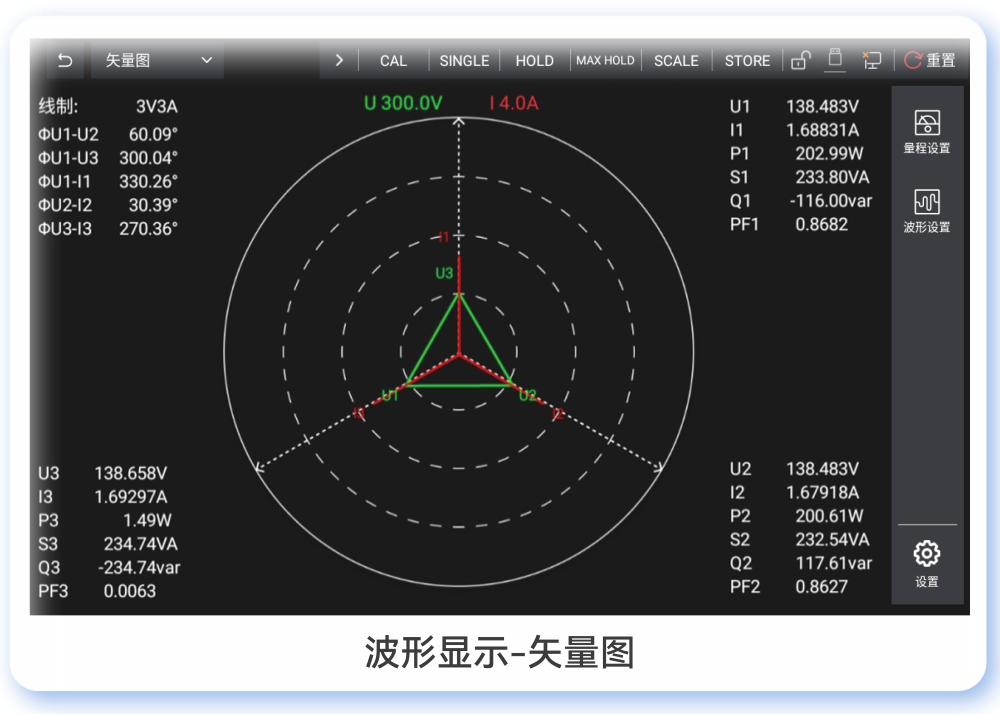The image size is (1000, 714).
Task: Click the back arrow at top left
Action: pyautogui.click(x=65, y=60)
